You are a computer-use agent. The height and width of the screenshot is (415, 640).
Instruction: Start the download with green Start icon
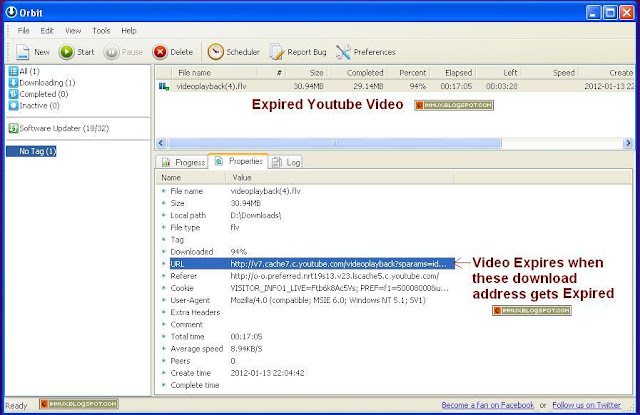pyautogui.click(x=67, y=52)
